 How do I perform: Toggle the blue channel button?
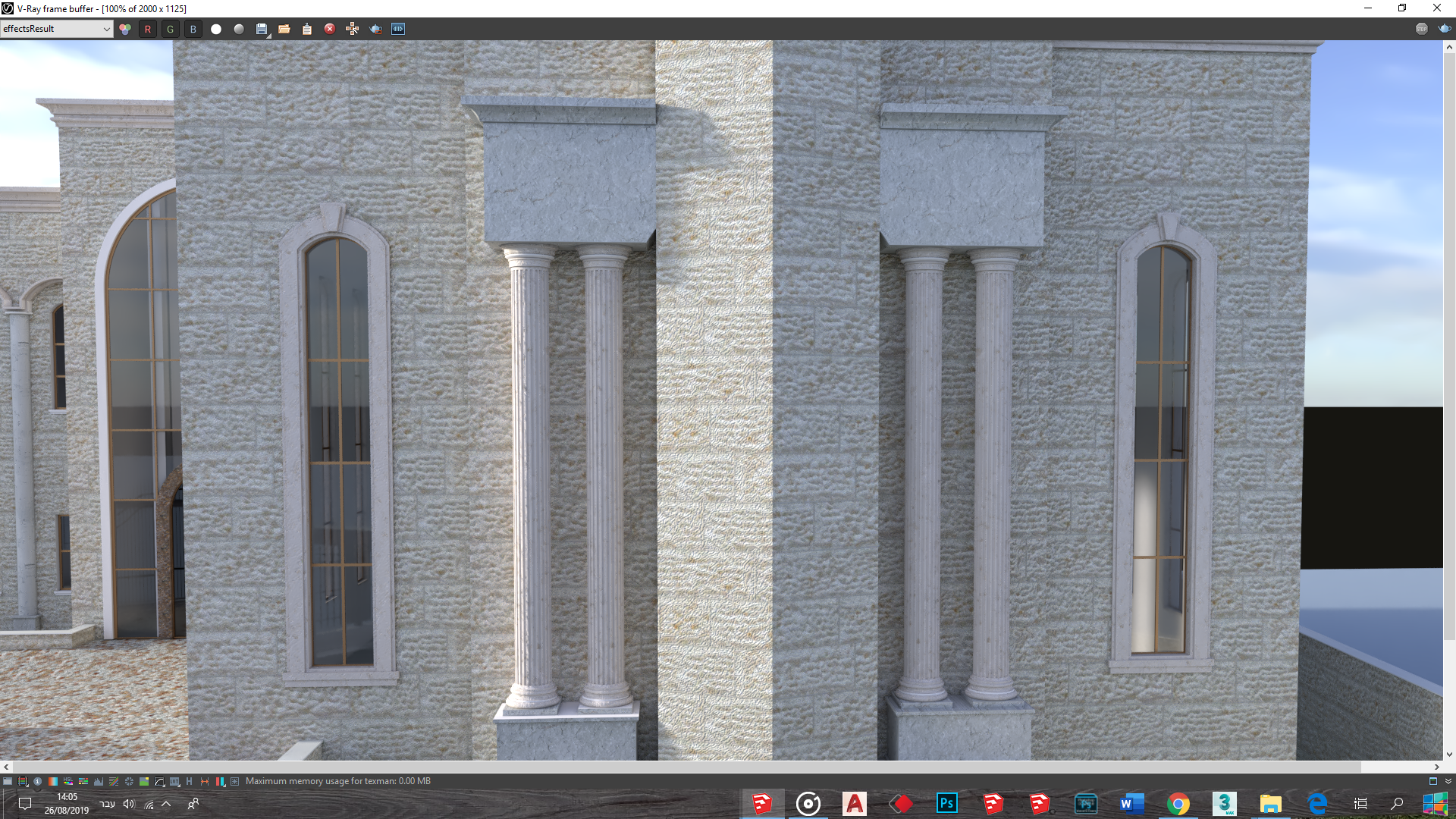click(x=193, y=29)
